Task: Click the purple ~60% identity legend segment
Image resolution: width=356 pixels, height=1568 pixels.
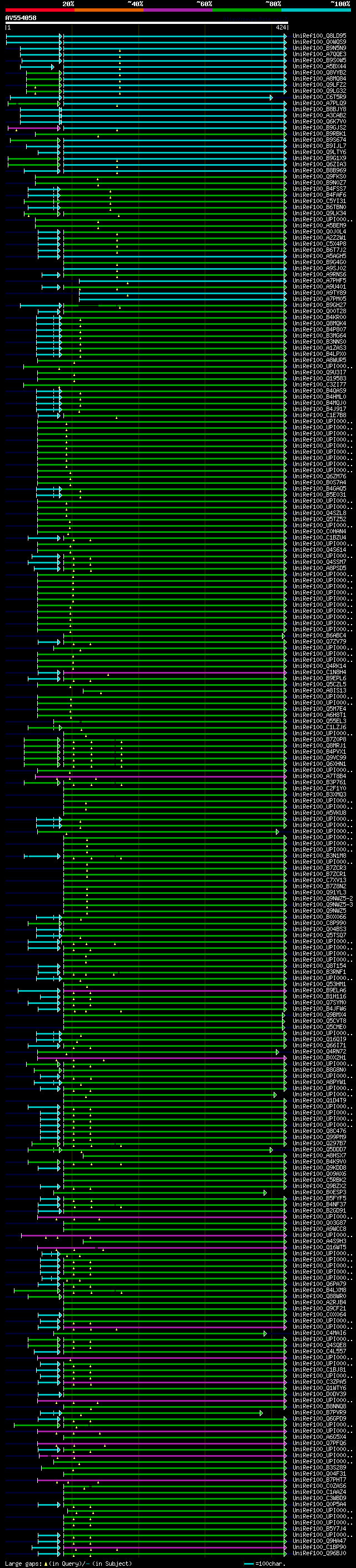Action: [179, 11]
